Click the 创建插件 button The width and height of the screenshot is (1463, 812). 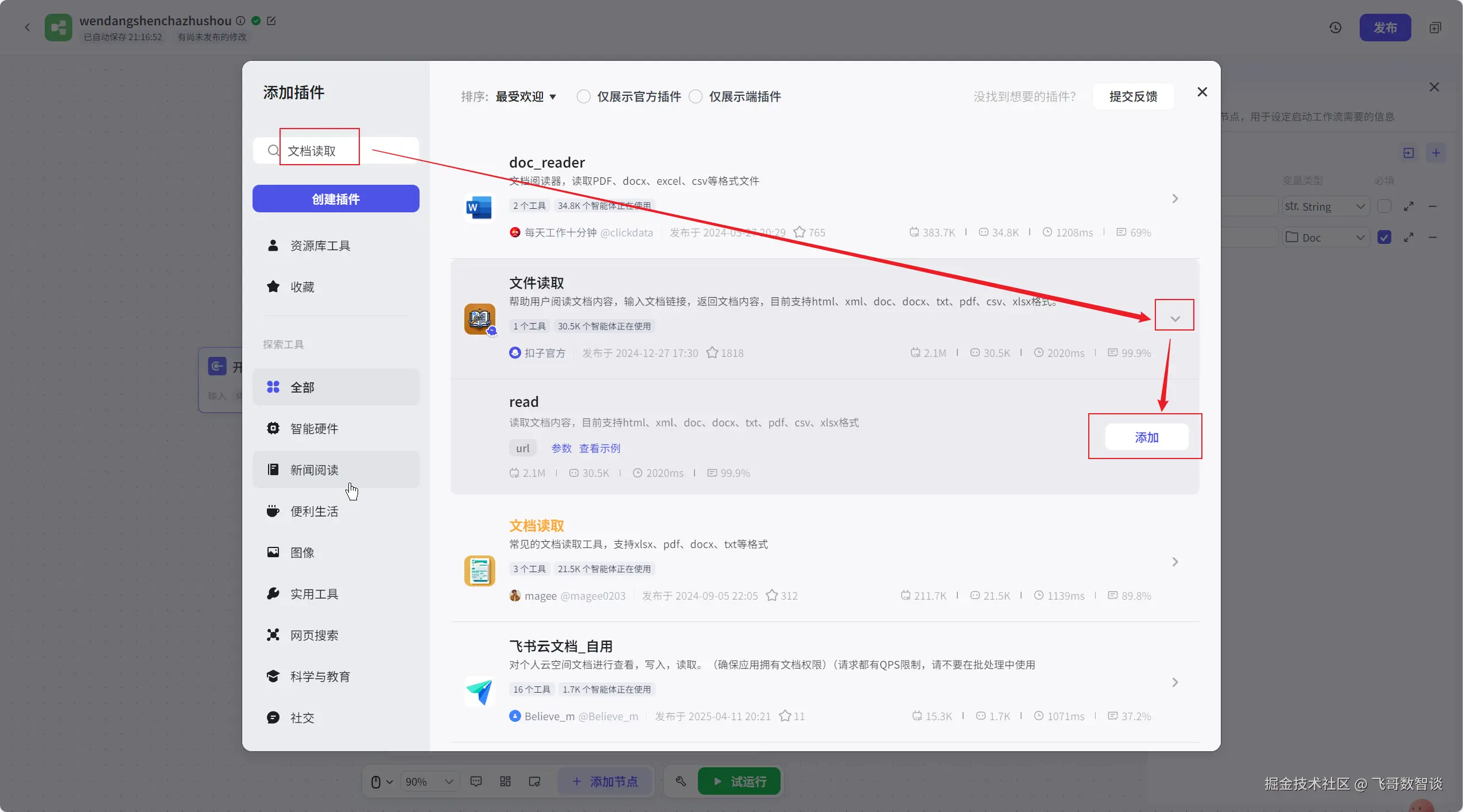click(x=336, y=199)
